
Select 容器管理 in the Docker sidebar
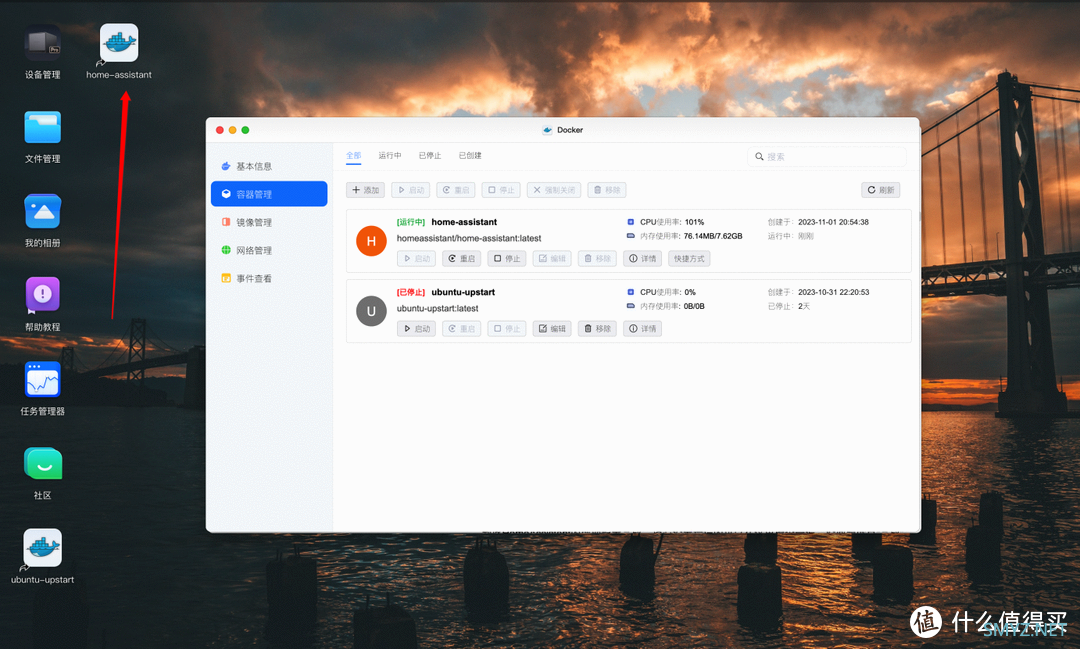[x=269, y=194]
